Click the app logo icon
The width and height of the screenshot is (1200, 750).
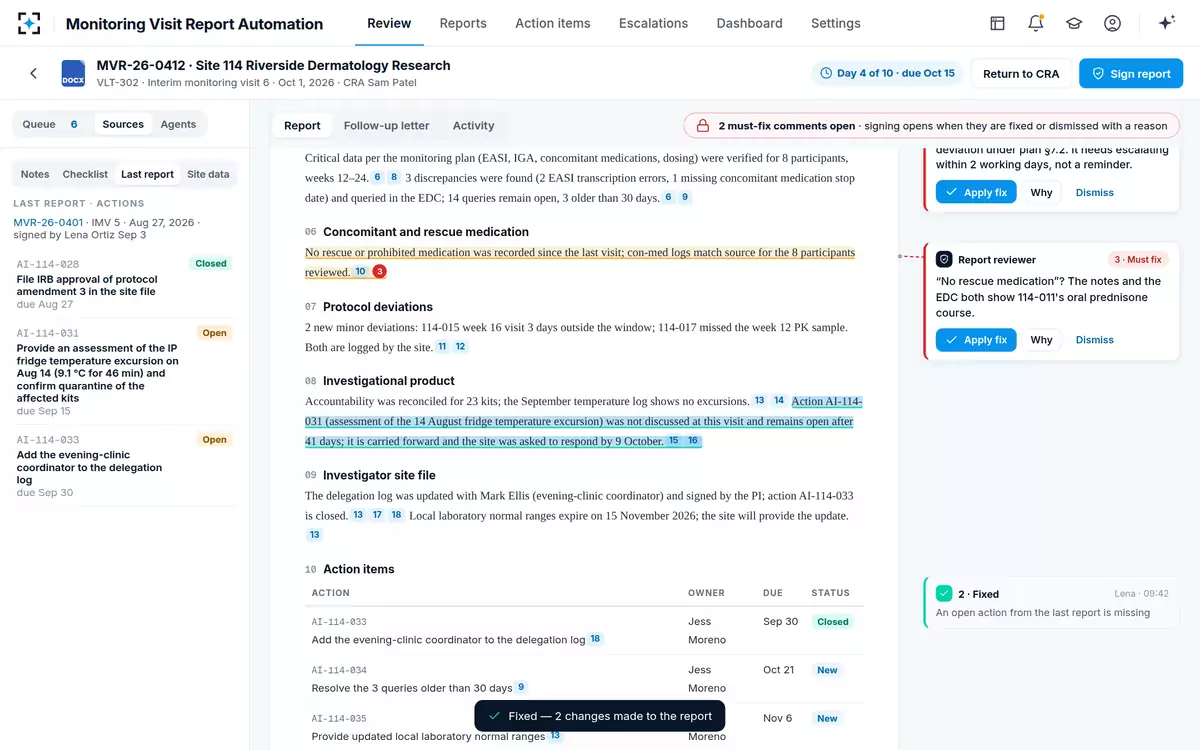pyautogui.click(x=29, y=23)
